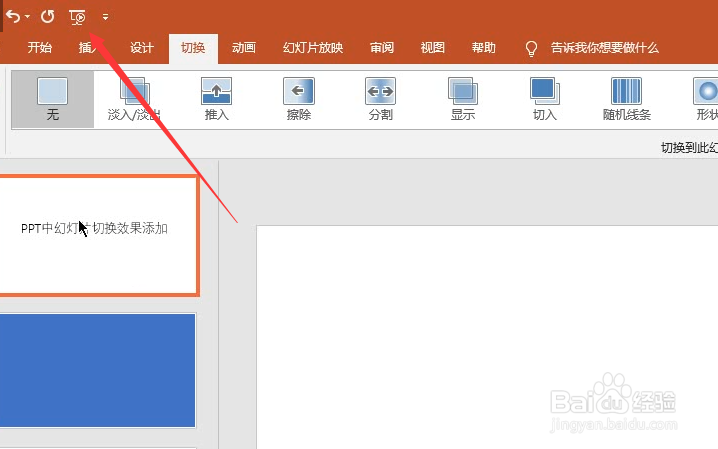Open the Undo history dropdown arrow

[x=27, y=17]
